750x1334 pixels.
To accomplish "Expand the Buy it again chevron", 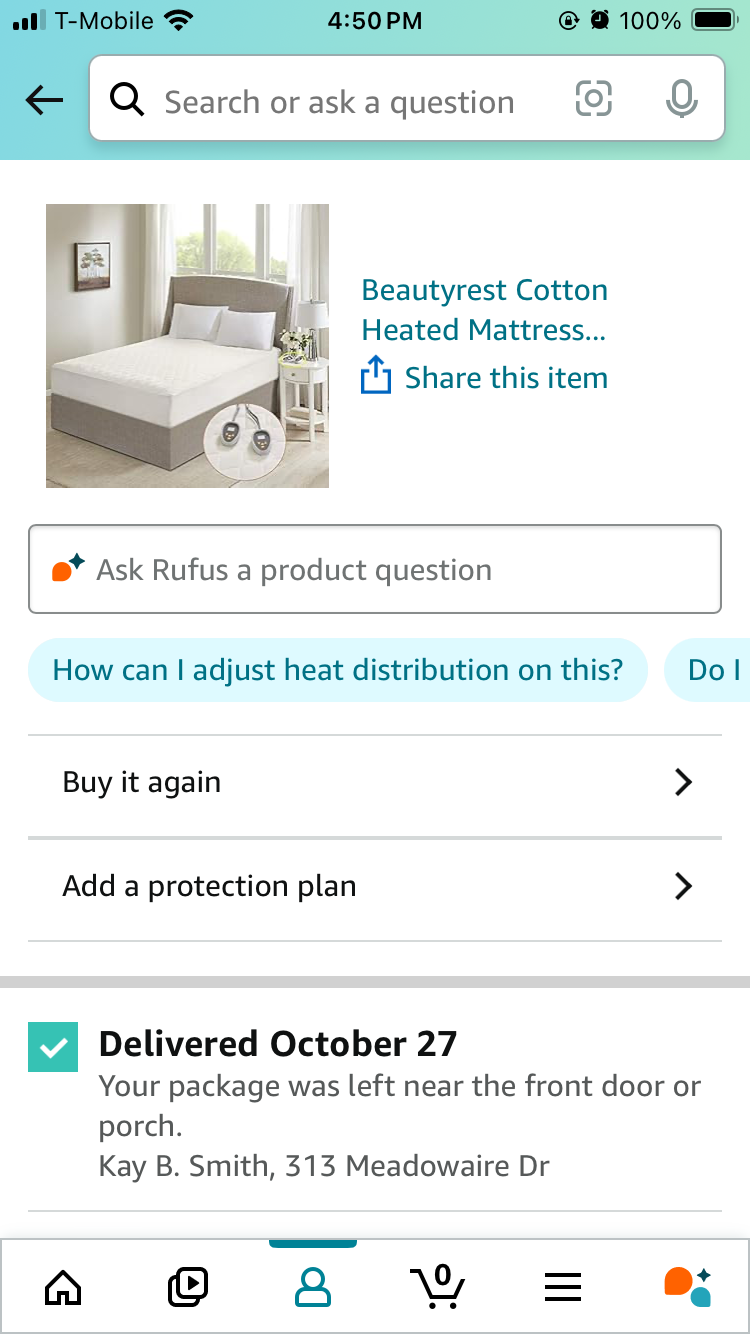I will click(683, 782).
